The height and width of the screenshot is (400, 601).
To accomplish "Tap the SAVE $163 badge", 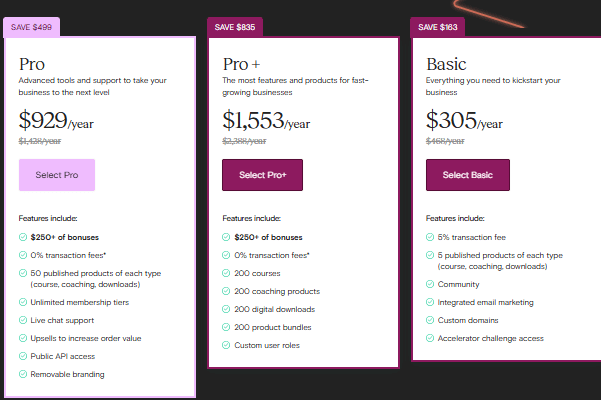I will [x=440, y=27].
